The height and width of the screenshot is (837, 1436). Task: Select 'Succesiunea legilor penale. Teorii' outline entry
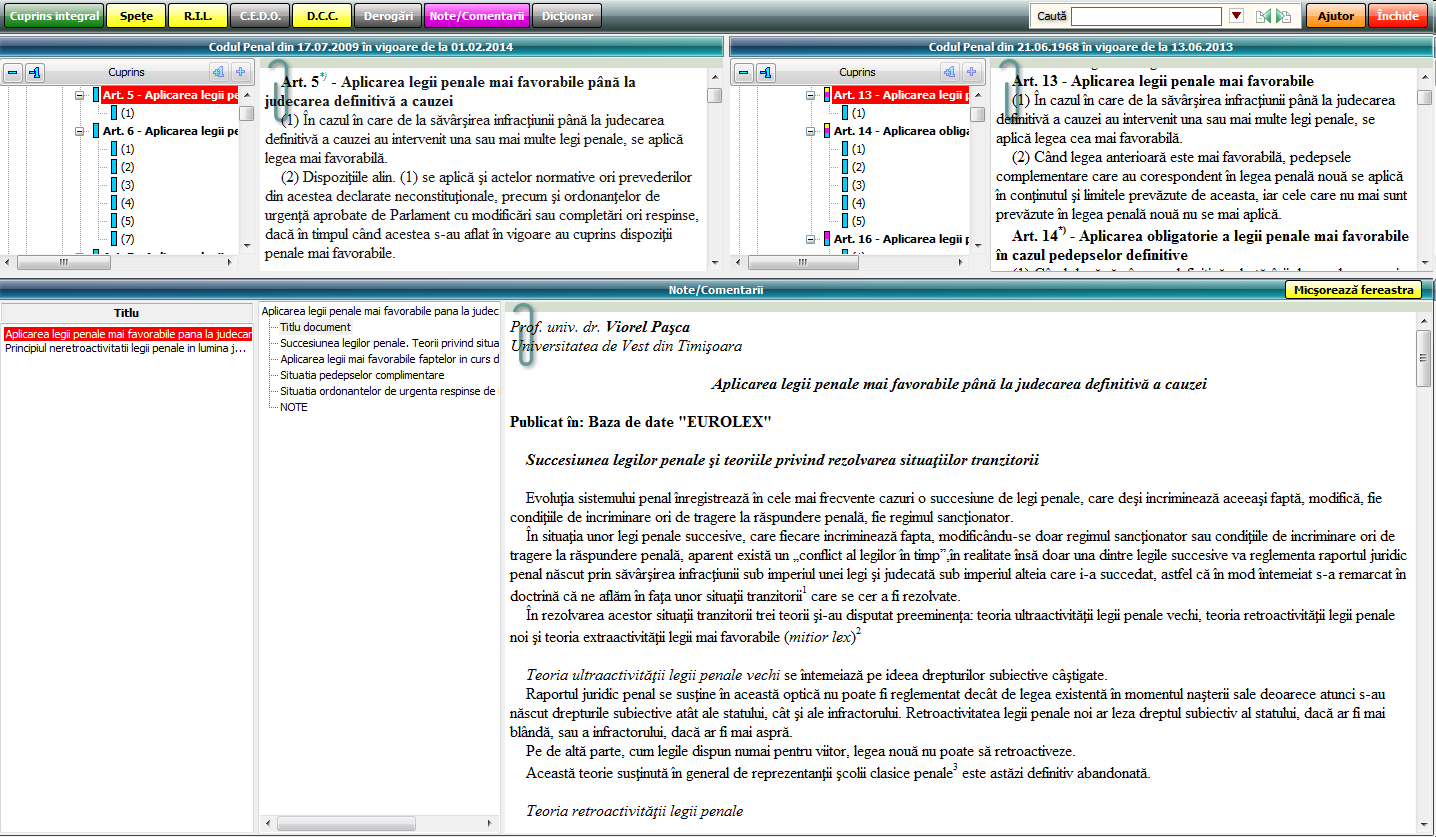[x=389, y=343]
